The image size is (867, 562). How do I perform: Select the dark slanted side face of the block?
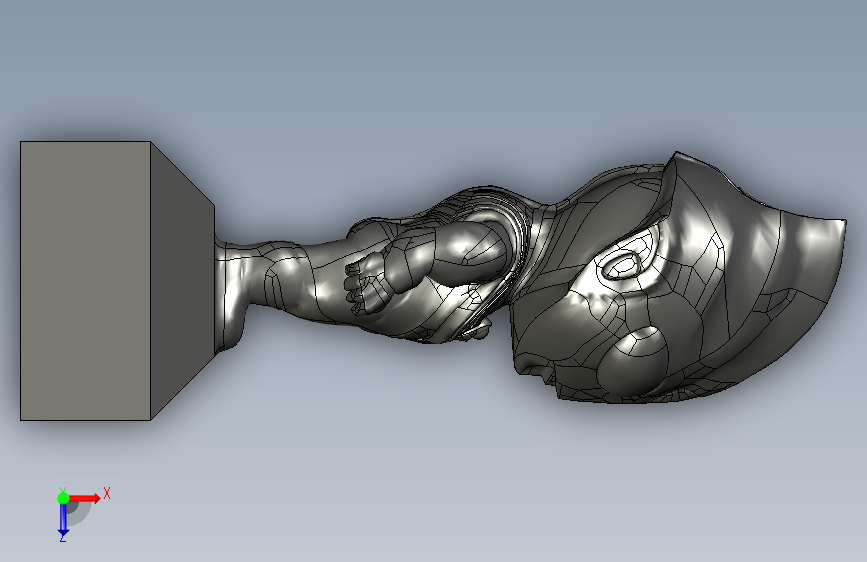(x=182, y=280)
